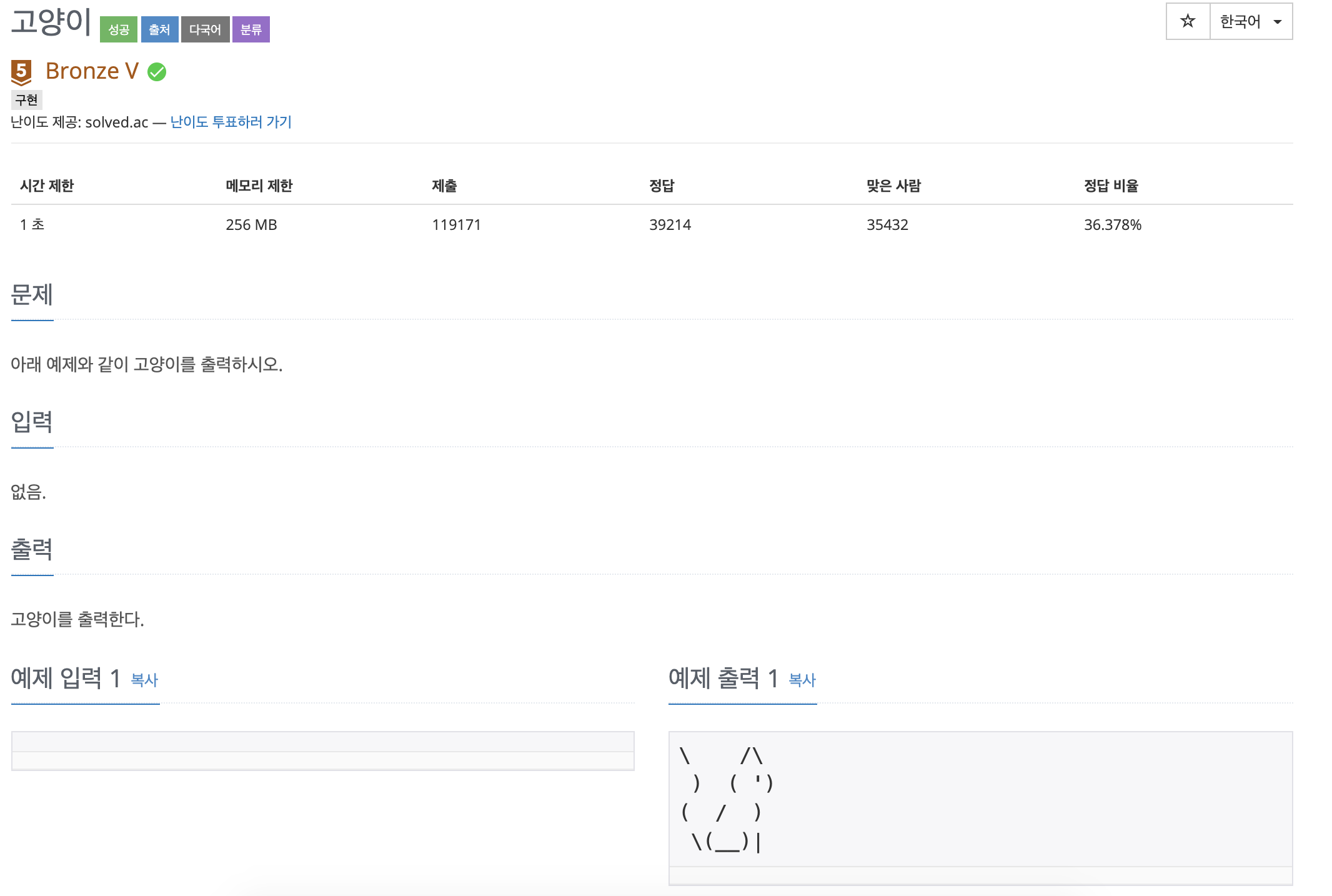Click the gray 다국어 badge
The height and width of the screenshot is (896, 1332).
coord(205,29)
